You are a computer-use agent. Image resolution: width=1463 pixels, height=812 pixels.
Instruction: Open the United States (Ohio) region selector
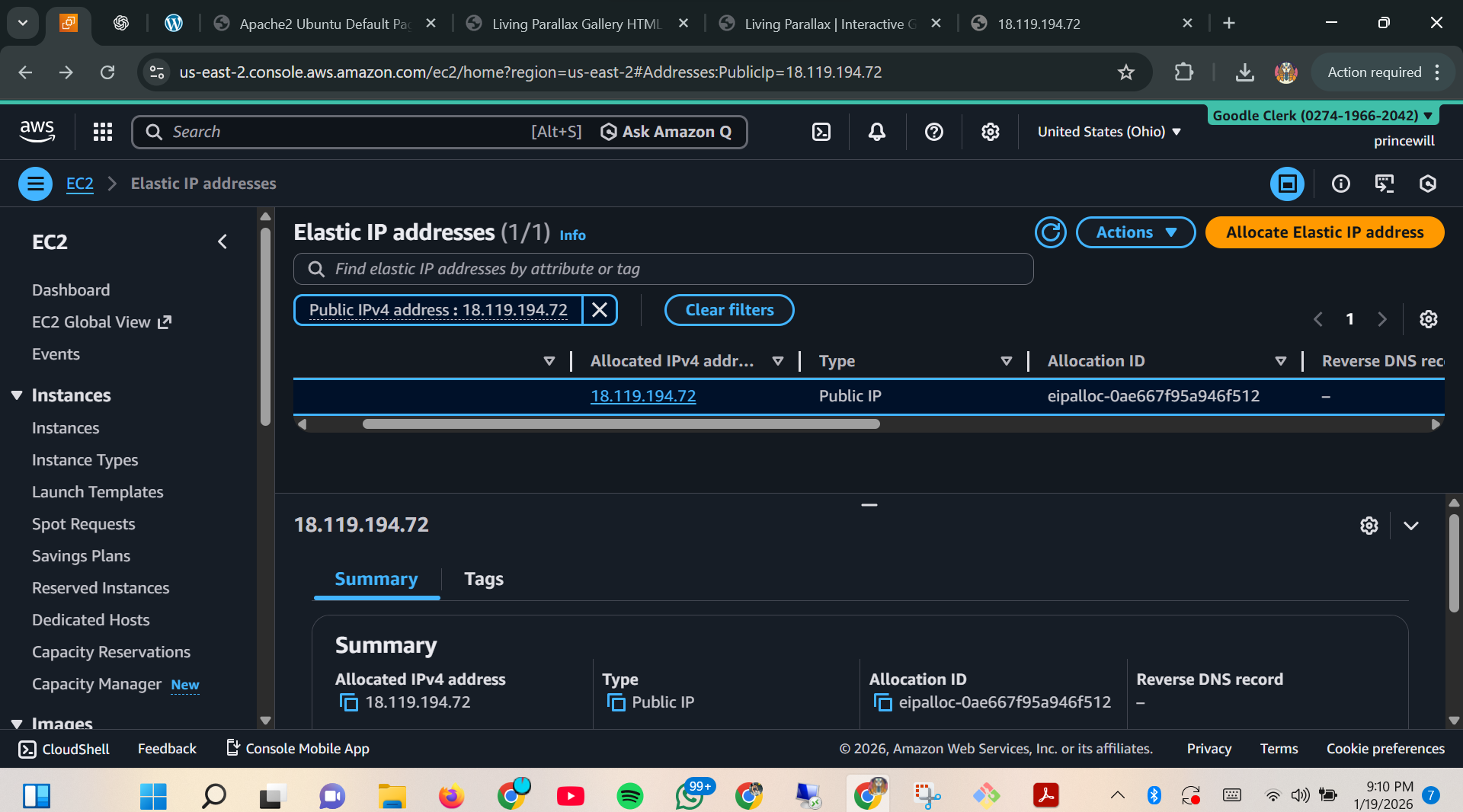pos(1109,132)
